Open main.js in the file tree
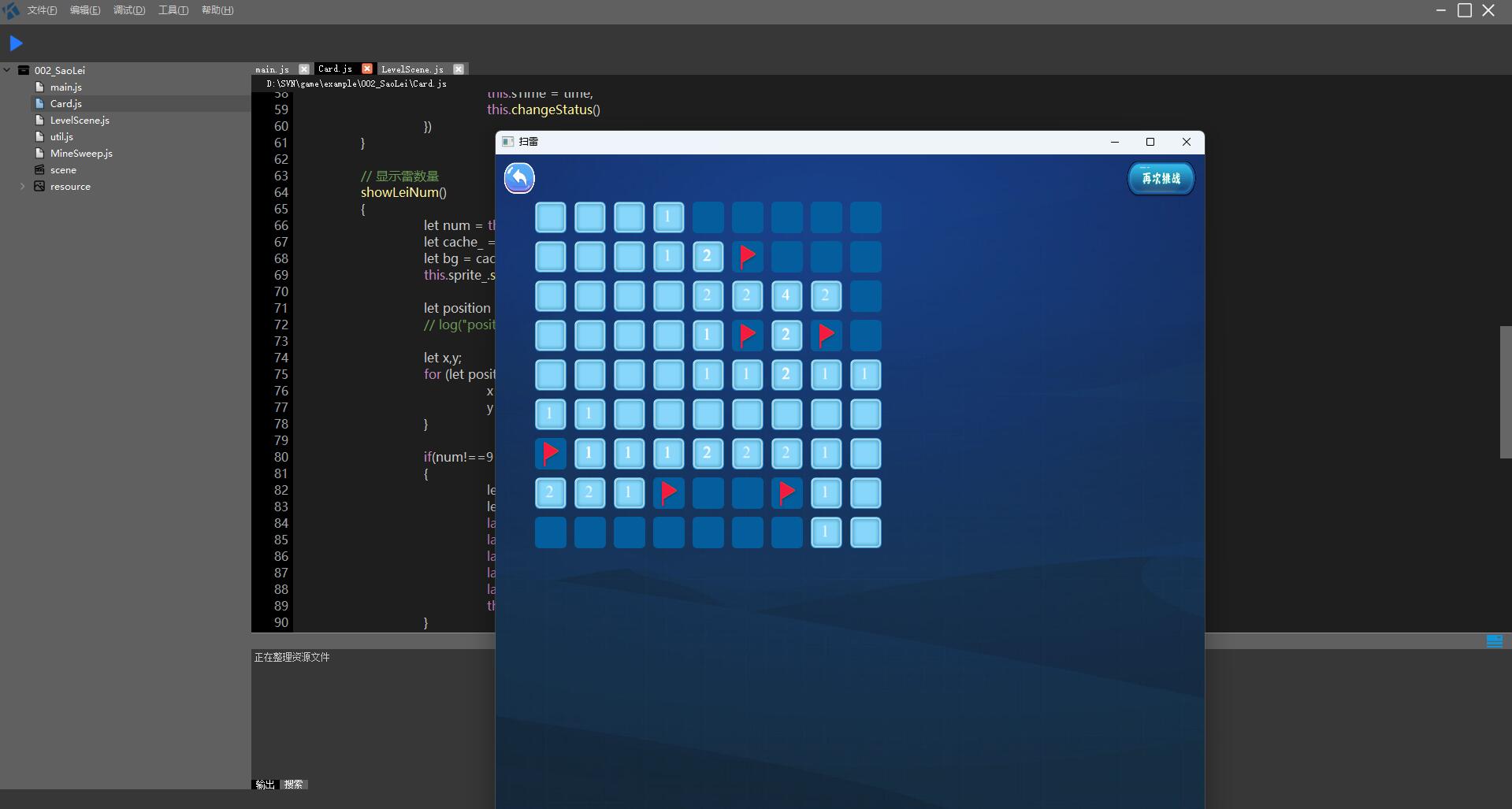Screen dimensions: 1512x809 (x=65, y=87)
